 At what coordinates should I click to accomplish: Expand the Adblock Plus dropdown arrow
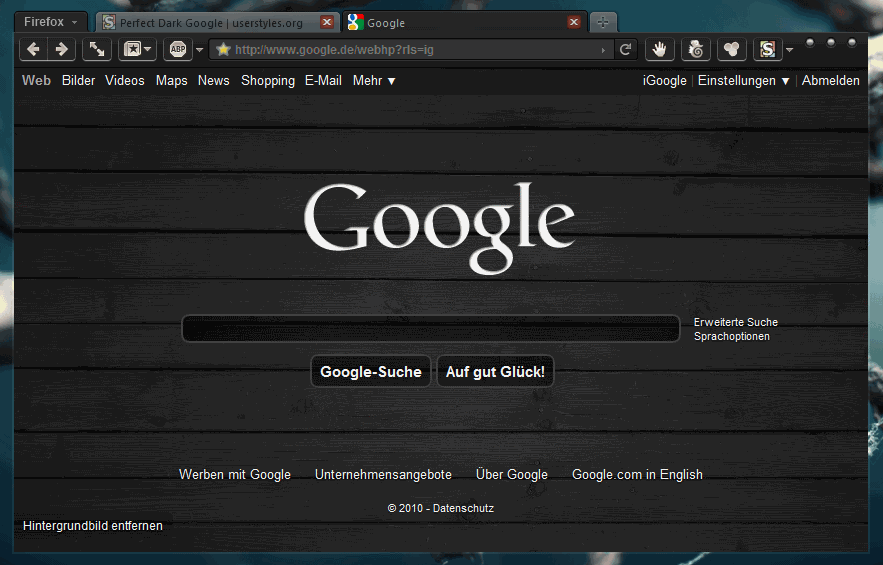pos(199,50)
